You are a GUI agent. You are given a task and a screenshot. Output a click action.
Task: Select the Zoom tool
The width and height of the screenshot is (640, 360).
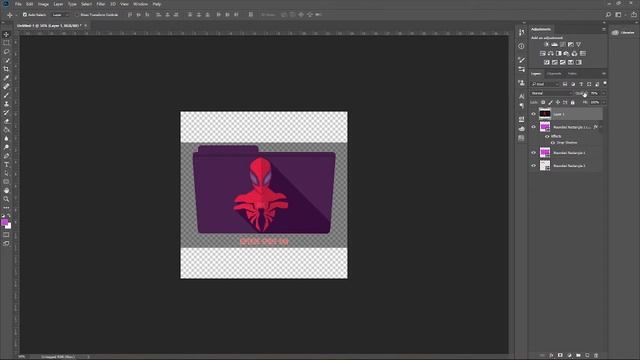[x=6, y=199]
